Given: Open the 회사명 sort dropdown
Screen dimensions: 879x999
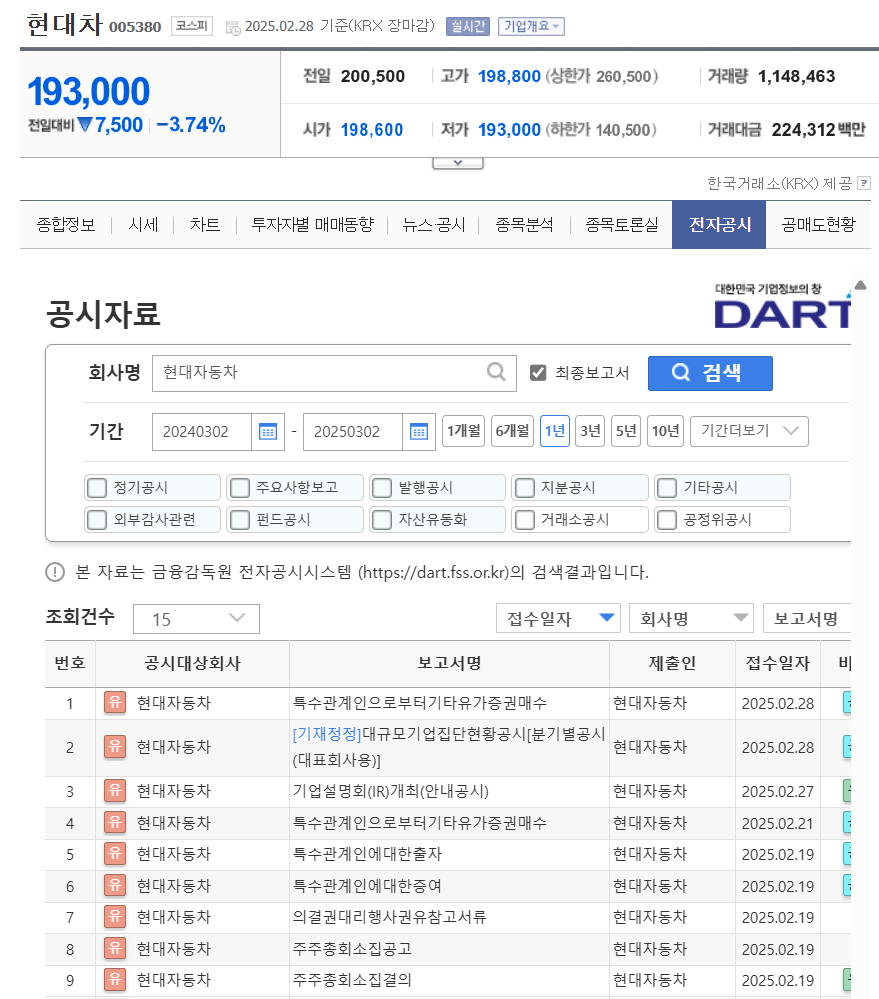Looking at the screenshot, I should pos(691,618).
